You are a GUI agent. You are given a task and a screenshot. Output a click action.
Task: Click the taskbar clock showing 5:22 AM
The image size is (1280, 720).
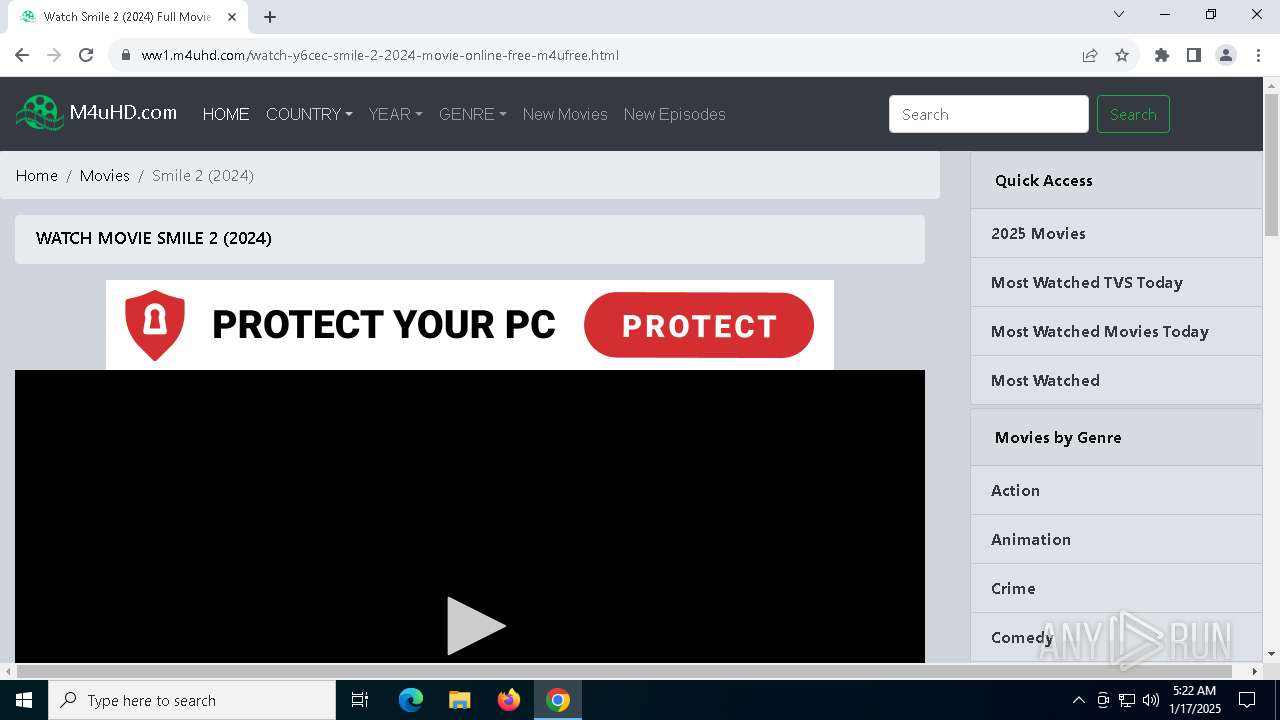(x=1195, y=700)
